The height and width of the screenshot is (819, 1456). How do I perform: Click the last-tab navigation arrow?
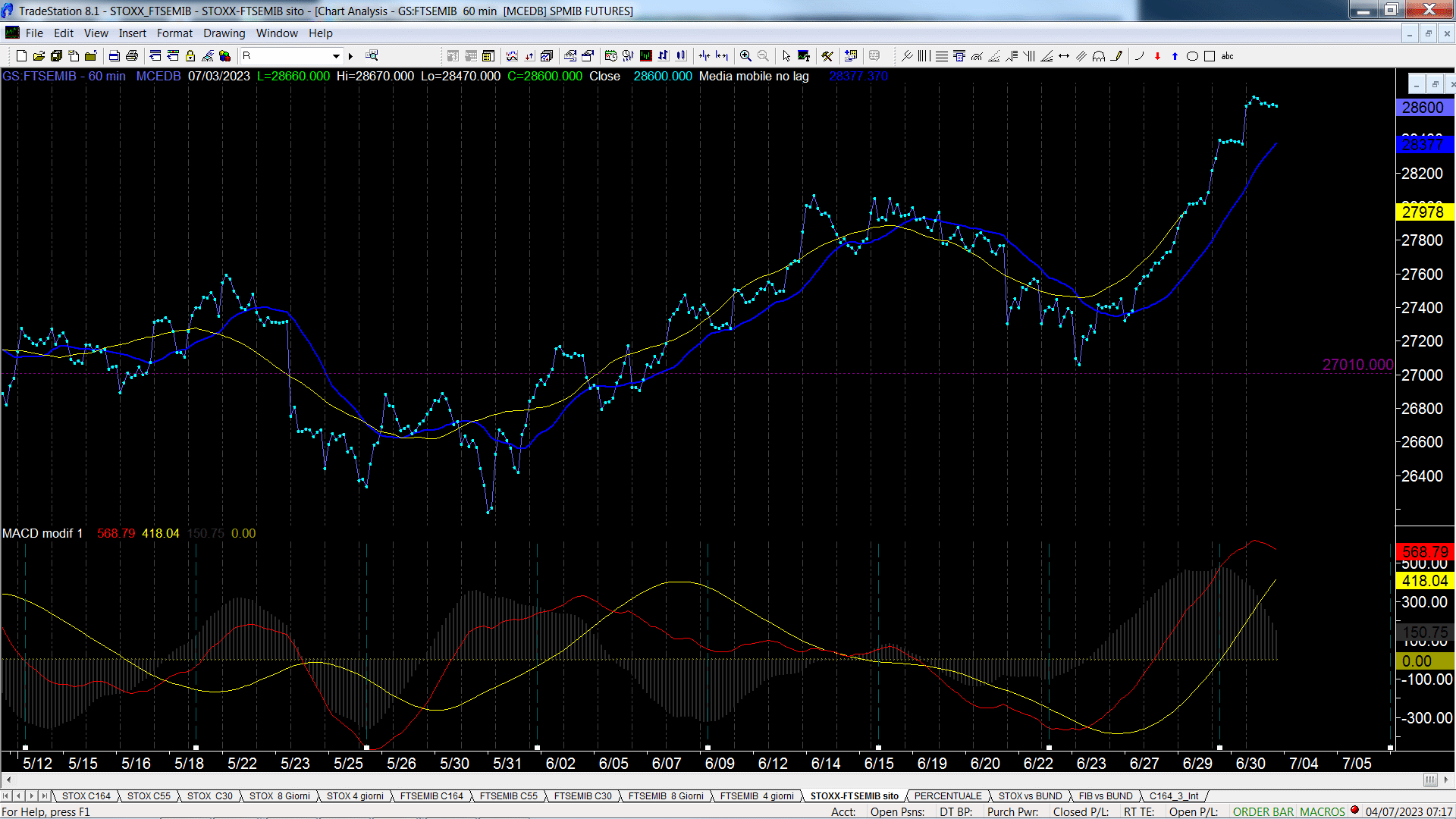pos(45,796)
